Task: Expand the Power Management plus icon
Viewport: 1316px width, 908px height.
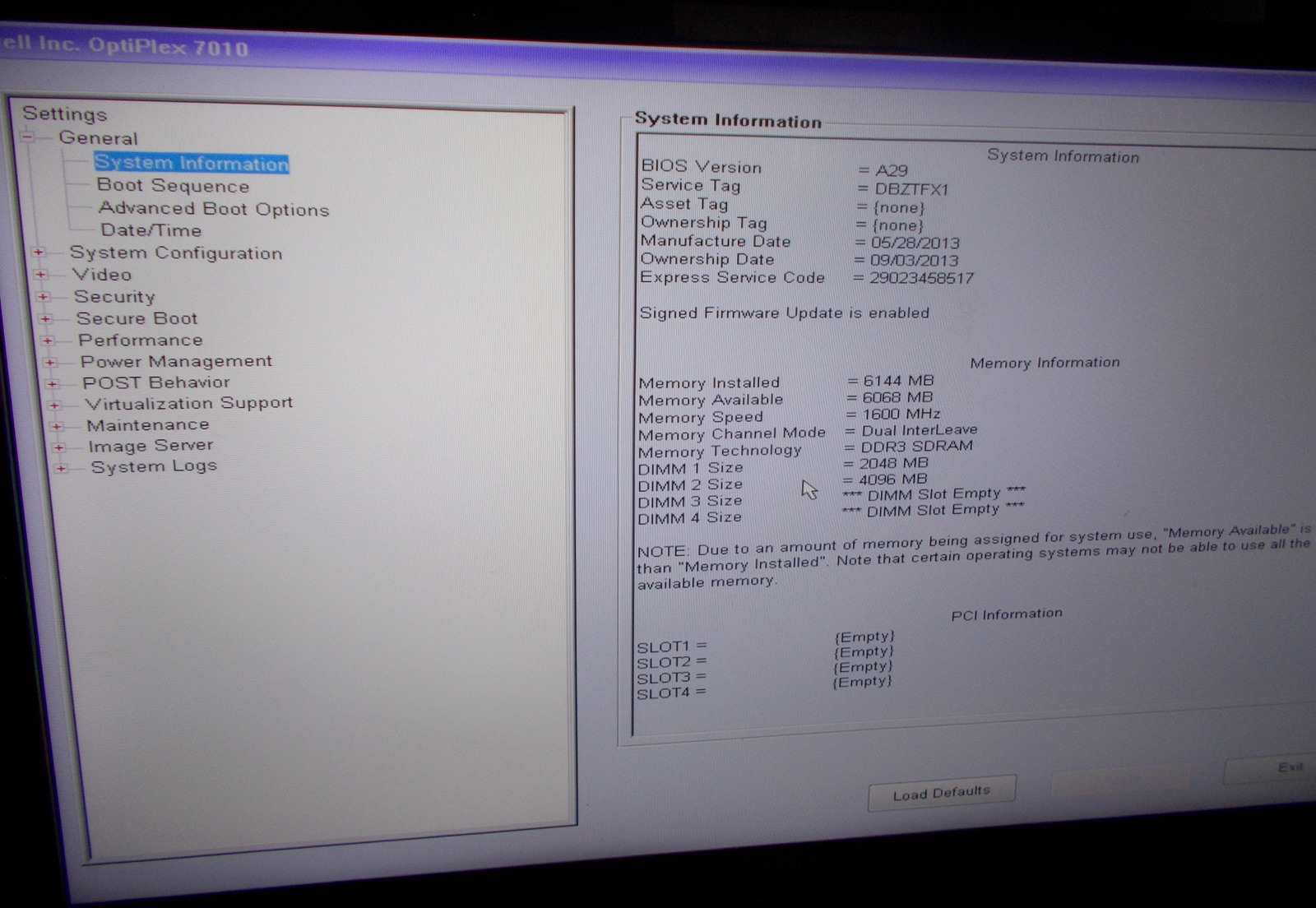Action: [x=50, y=362]
